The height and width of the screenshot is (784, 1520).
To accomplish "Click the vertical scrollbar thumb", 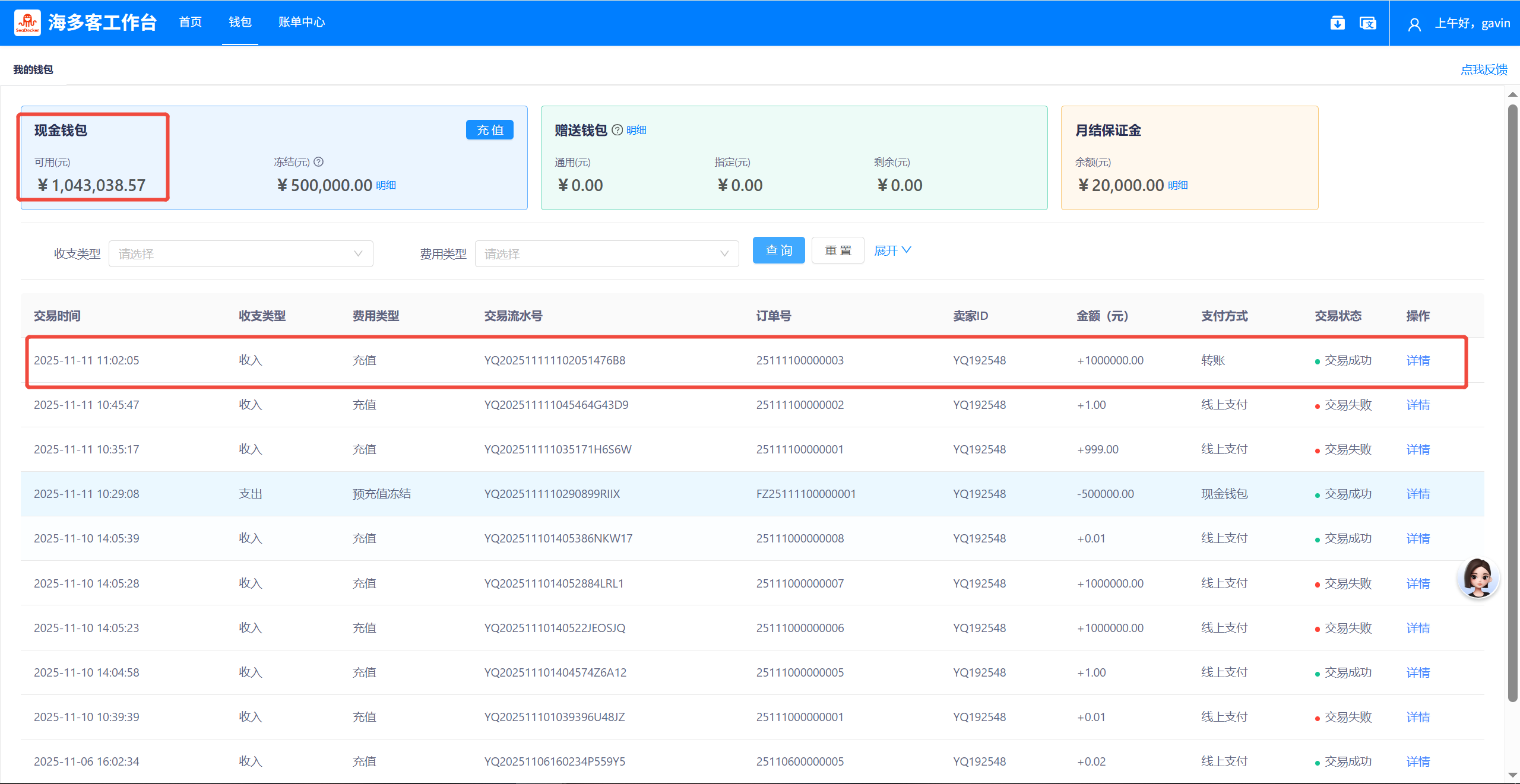I will tap(1513, 404).
